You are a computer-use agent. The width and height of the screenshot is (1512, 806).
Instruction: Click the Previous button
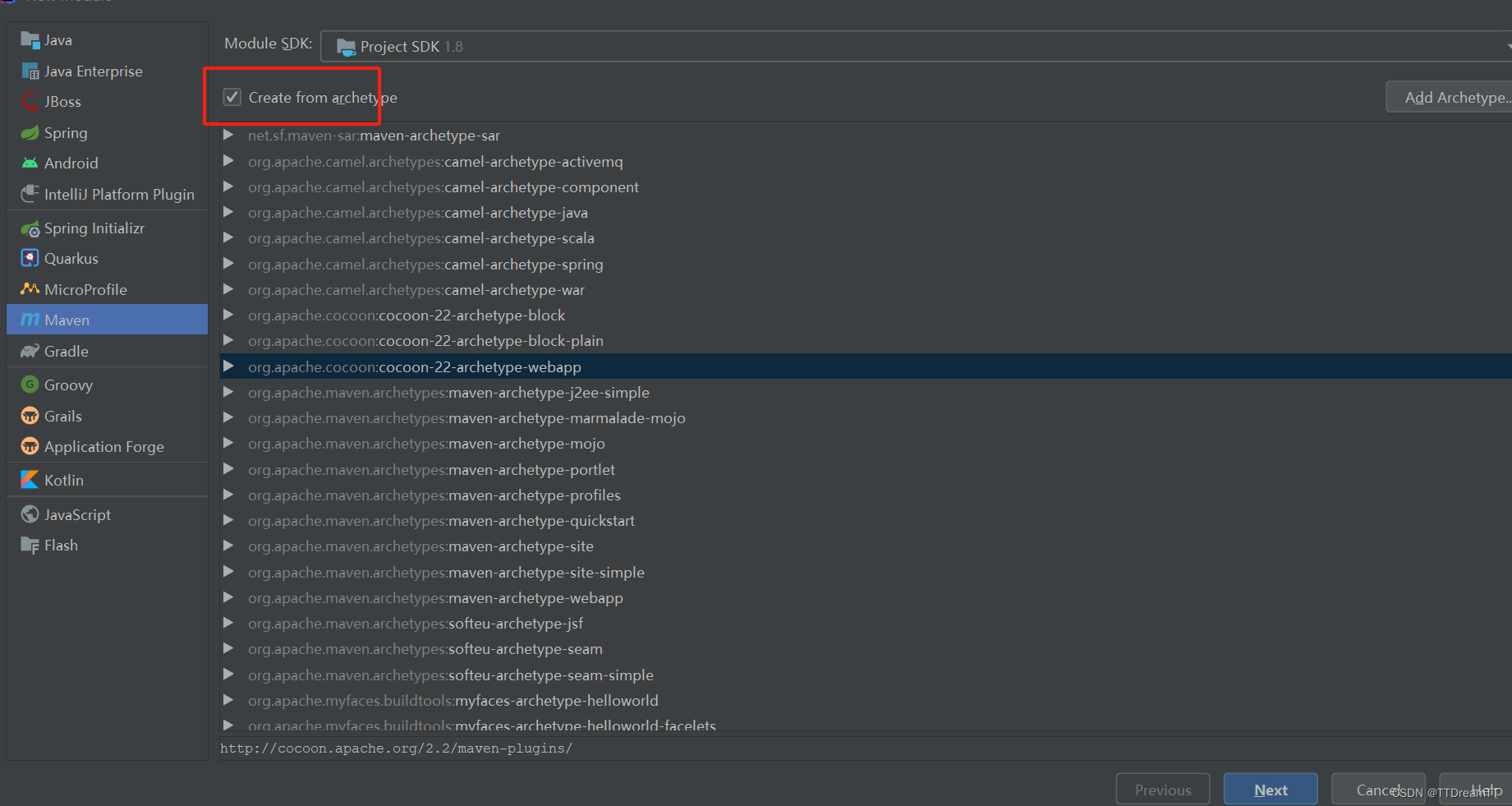(1163, 790)
